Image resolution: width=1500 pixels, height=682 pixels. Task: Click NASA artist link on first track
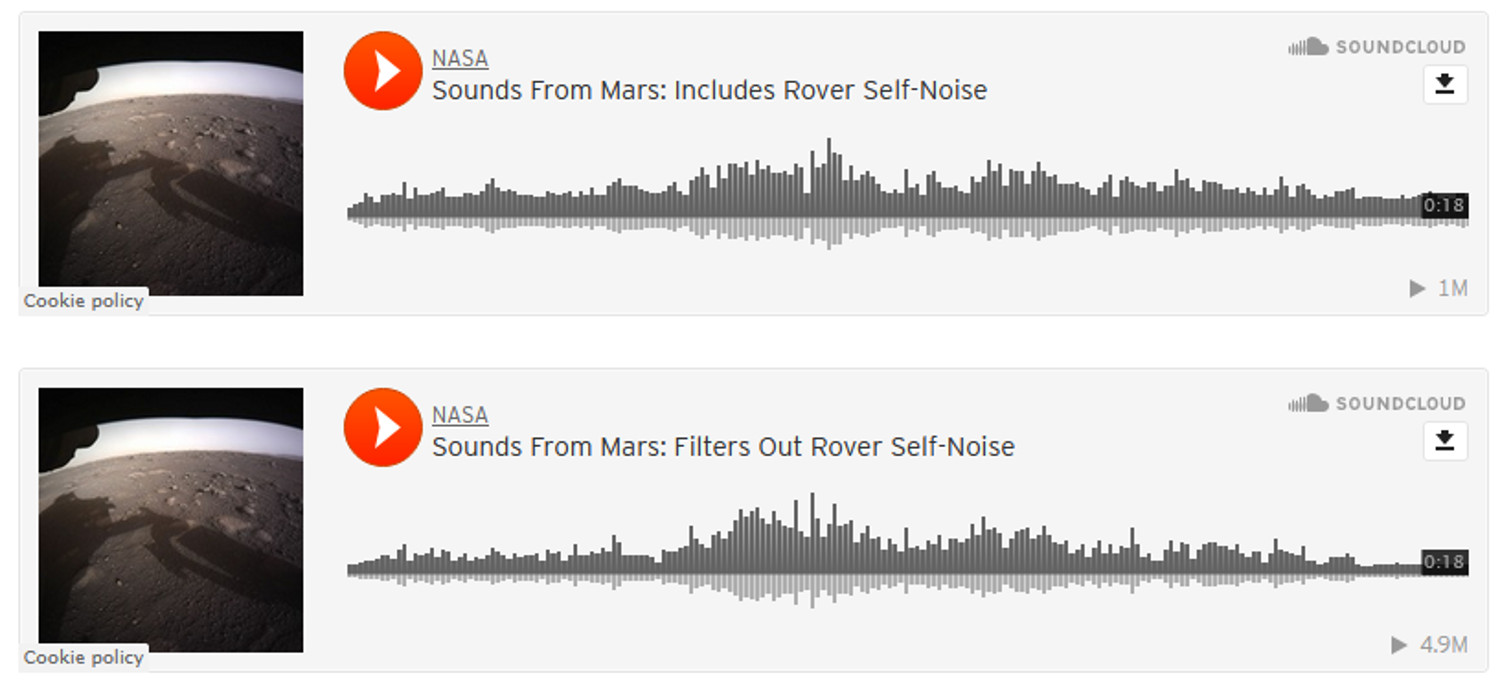(x=460, y=59)
